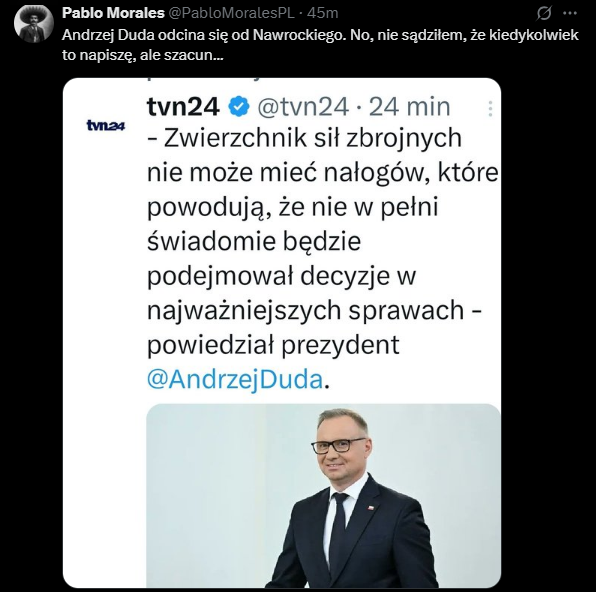Open the three-dot more options menu

(570, 13)
